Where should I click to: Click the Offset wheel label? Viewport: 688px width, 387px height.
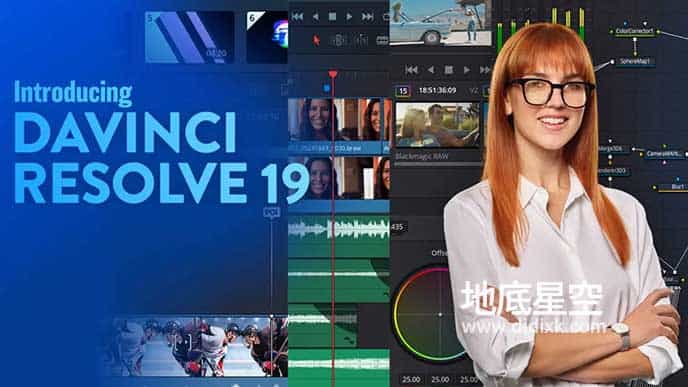[x=439, y=253]
